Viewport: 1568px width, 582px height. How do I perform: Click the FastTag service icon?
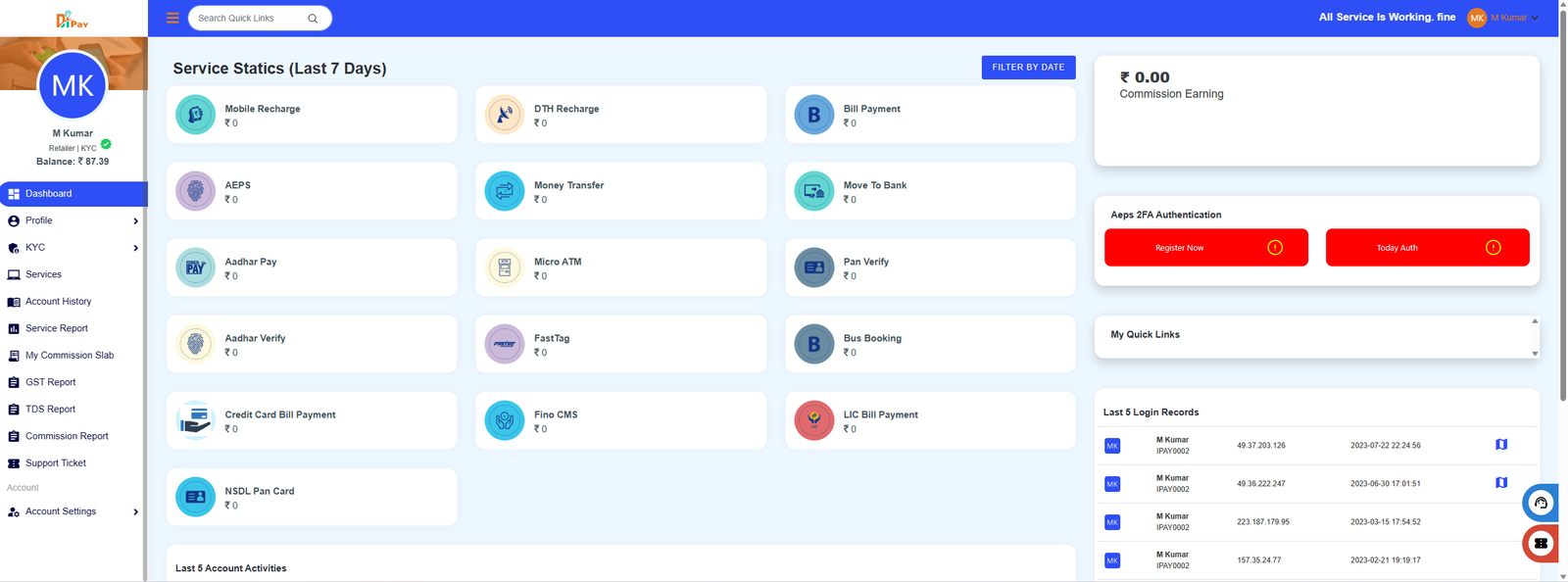(x=505, y=344)
